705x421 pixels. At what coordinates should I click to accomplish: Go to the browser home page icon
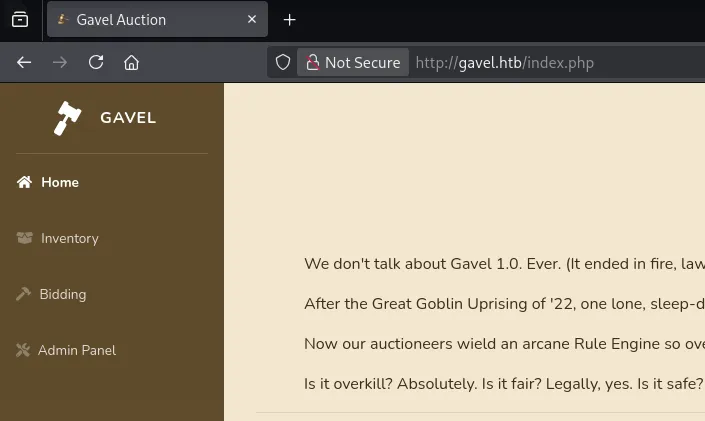pyautogui.click(x=131, y=62)
